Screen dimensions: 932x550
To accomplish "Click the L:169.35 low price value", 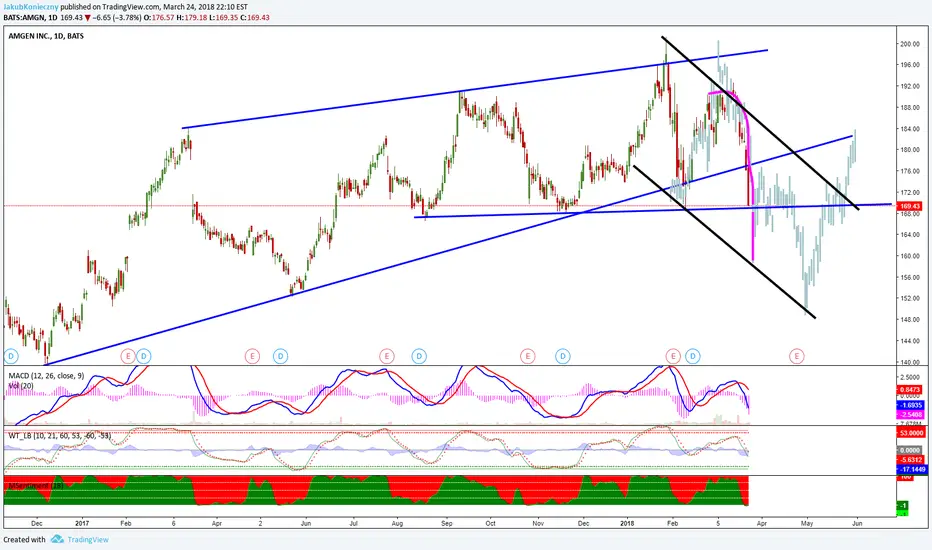I will point(223,18).
